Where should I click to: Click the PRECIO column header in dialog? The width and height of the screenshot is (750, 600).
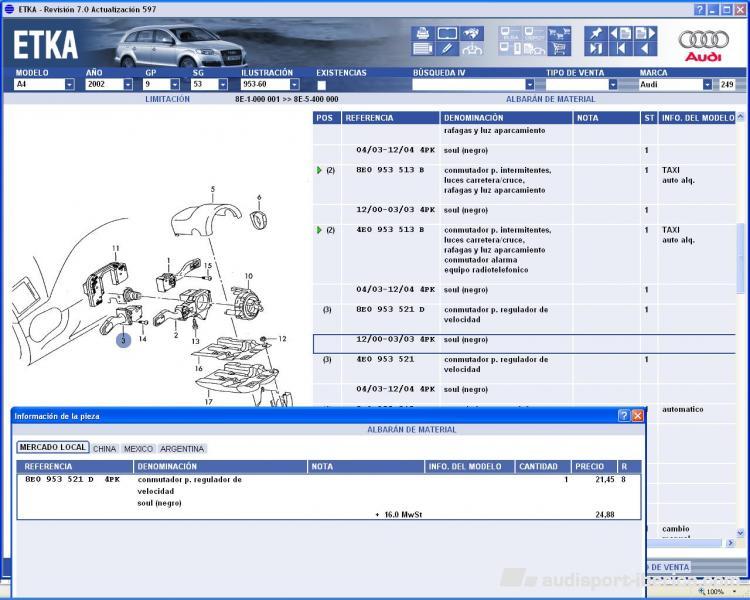click(x=594, y=467)
